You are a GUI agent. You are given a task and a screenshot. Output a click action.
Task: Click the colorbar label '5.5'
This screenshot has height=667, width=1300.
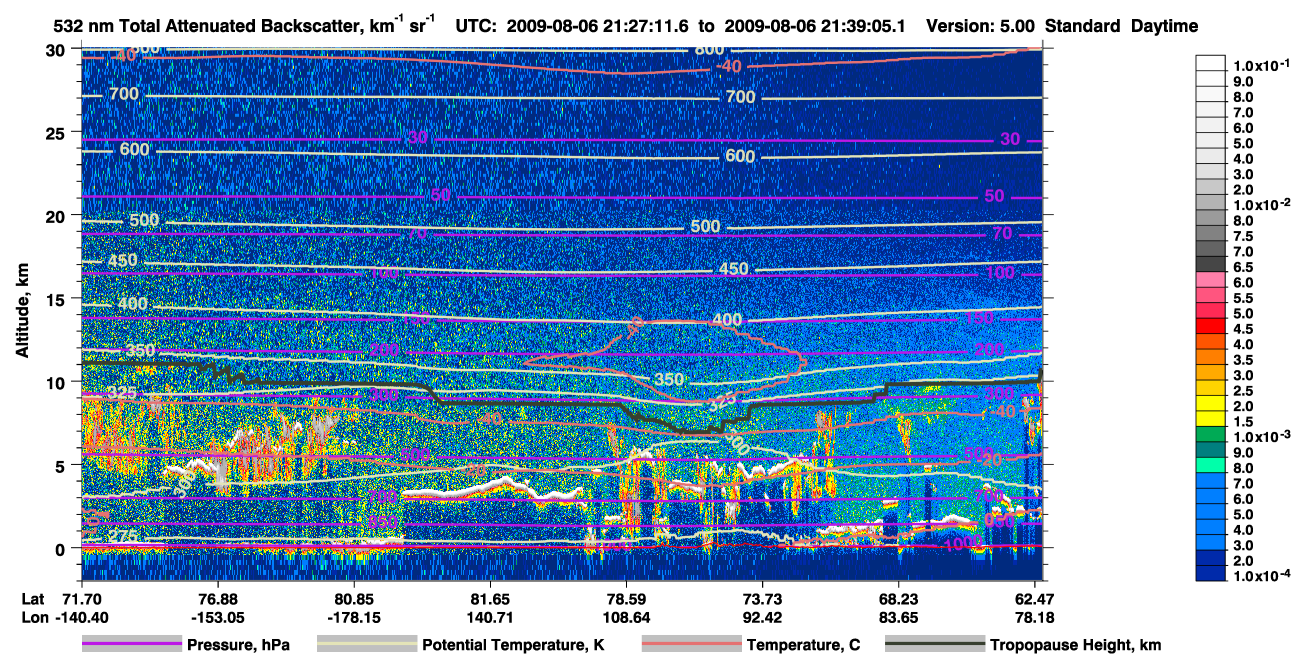pyautogui.click(x=1242, y=298)
